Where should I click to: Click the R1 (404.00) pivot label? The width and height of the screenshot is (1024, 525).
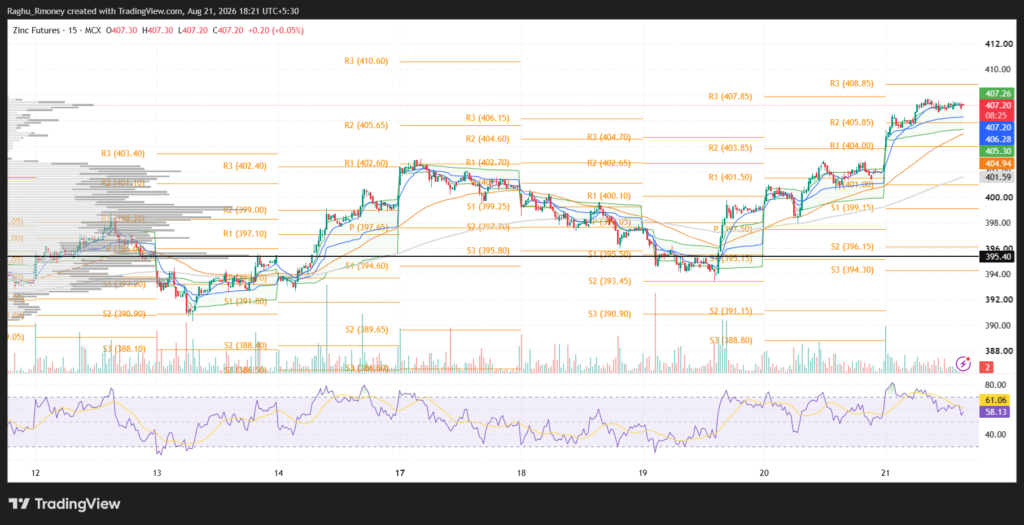852,146
